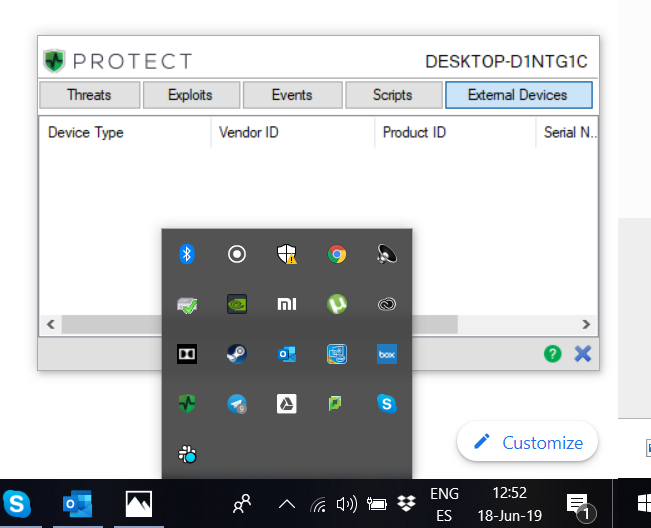
Task: Open help with green question mark
Action: (x=553, y=354)
